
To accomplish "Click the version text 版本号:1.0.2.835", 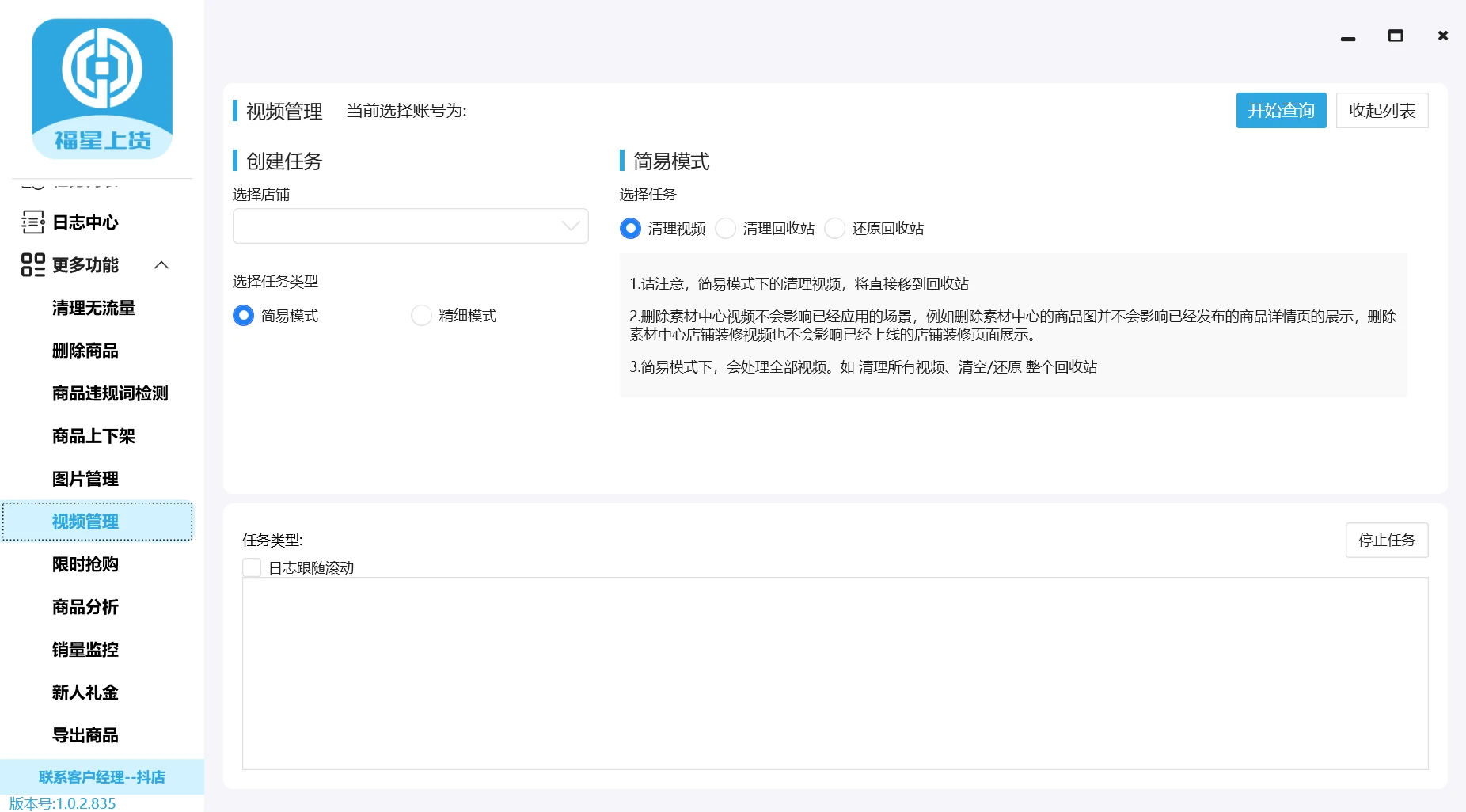I will (63, 803).
